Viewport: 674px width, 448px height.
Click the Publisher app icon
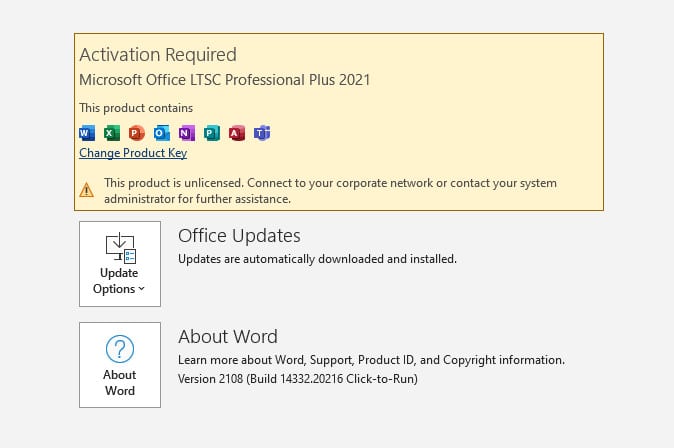(211, 133)
